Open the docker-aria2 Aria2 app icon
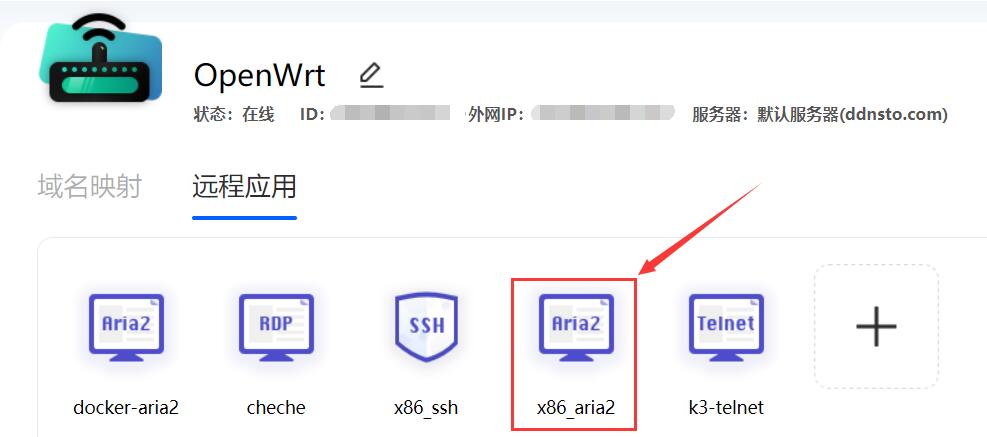987x437 pixels. coord(126,327)
